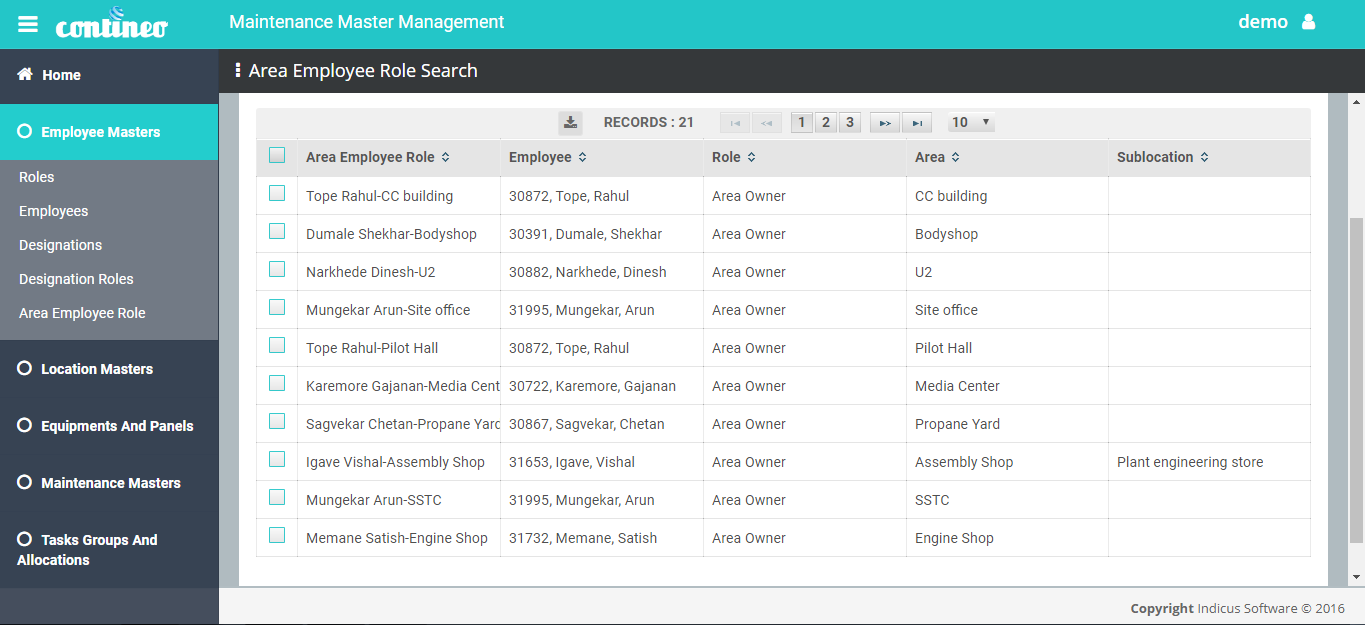Check the Tope Rahul-Pilot Hall row checkbox

click(x=277, y=345)
